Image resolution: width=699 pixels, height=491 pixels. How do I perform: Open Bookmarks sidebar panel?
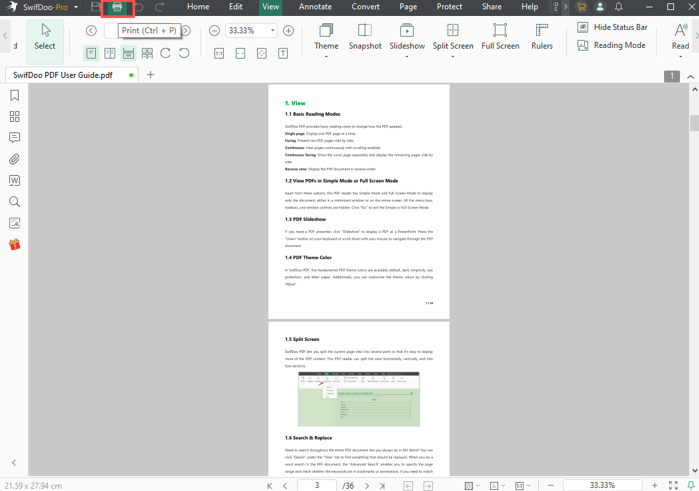(x=15, y=95)
